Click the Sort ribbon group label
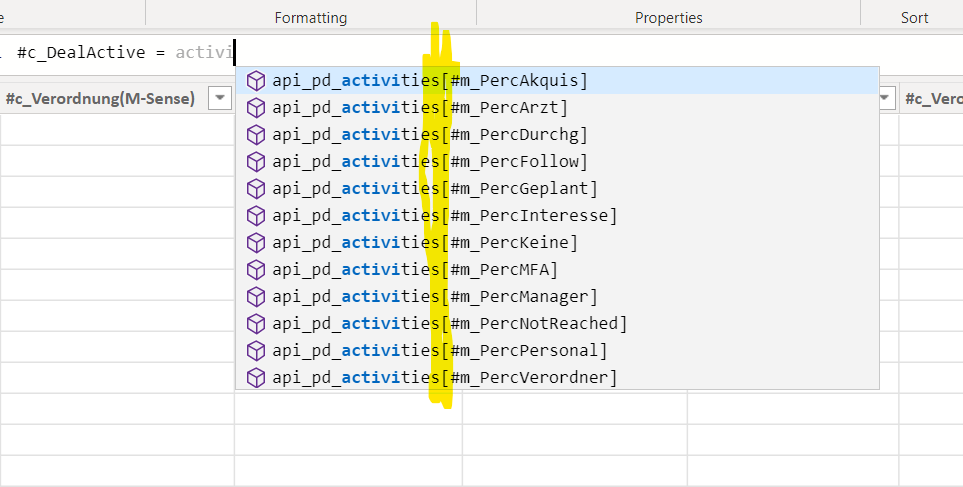This screenshot has width=963, height=487. coord(914,18)
